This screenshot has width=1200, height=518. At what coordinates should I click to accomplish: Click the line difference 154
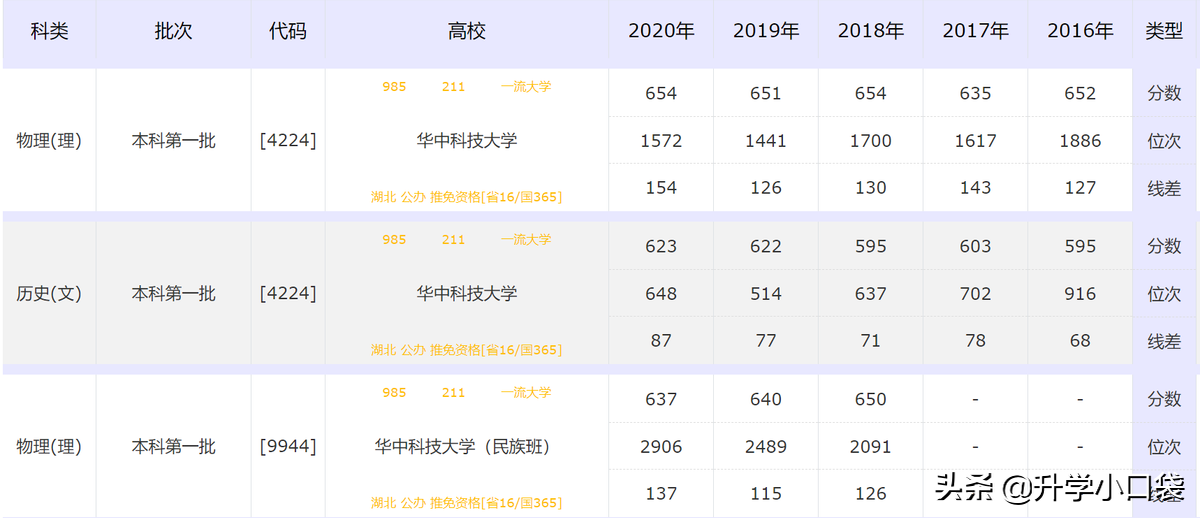[x=661, y=188]
